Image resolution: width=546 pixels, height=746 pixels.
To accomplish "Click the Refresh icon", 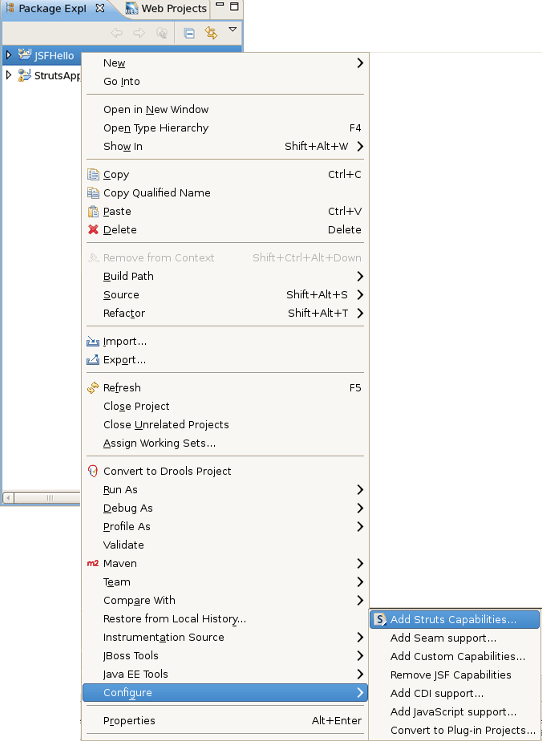I will pyautogui.click(x=93, y=388).
